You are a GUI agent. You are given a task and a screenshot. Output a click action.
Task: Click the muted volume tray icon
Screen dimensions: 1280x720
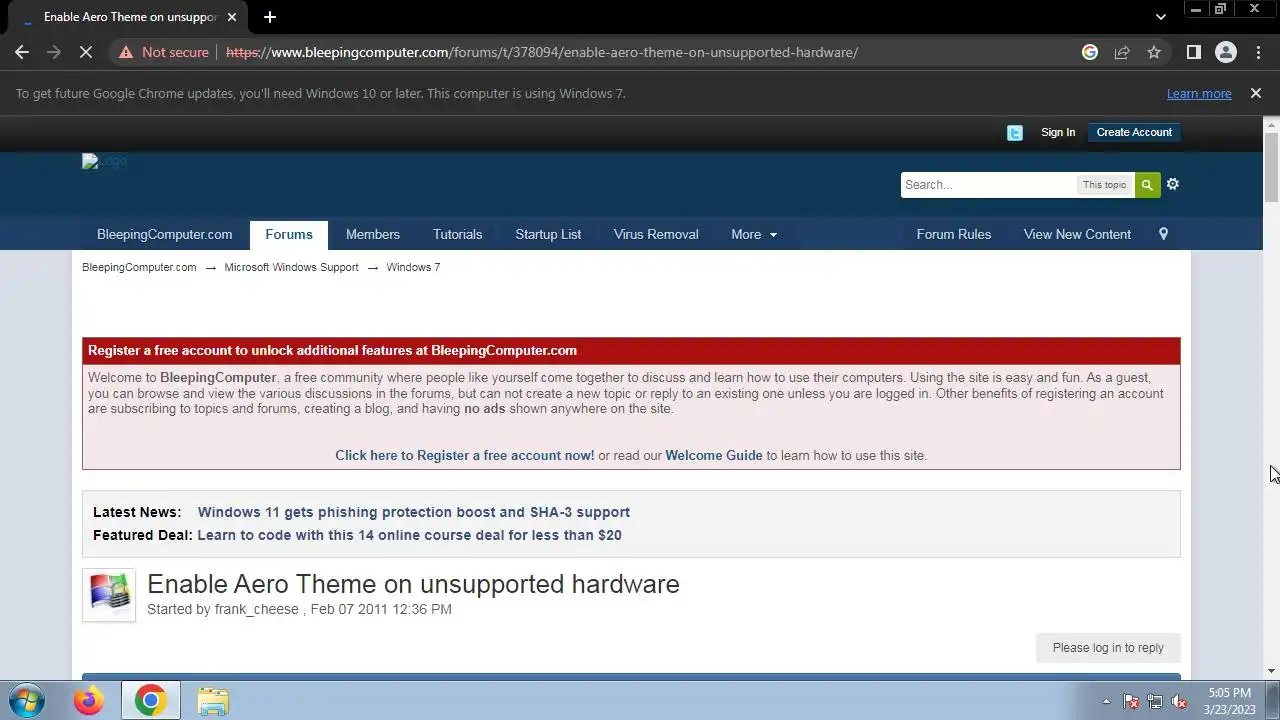point(1179,701)
